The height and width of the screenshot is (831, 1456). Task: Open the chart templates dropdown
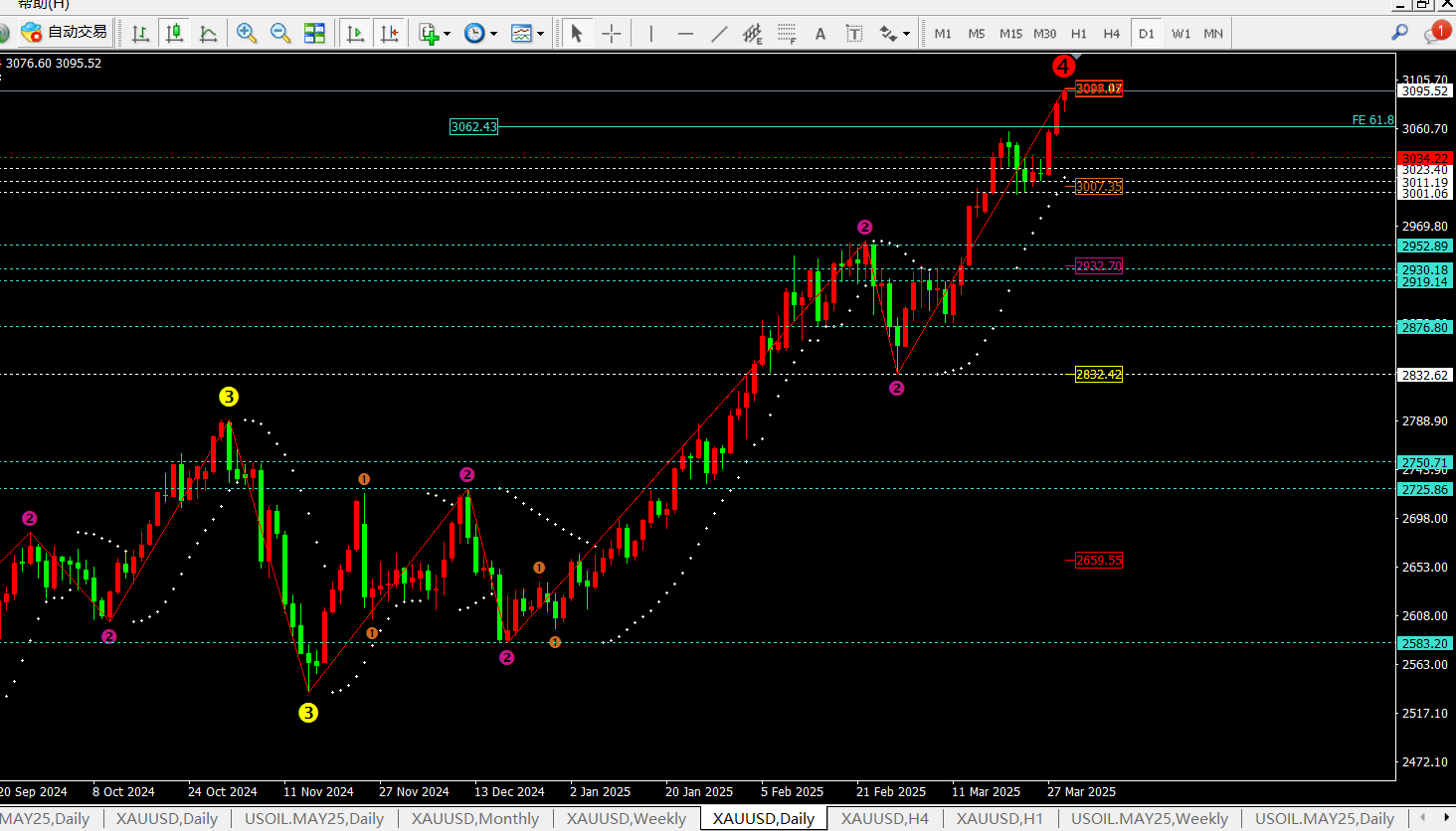coord(527,34)
